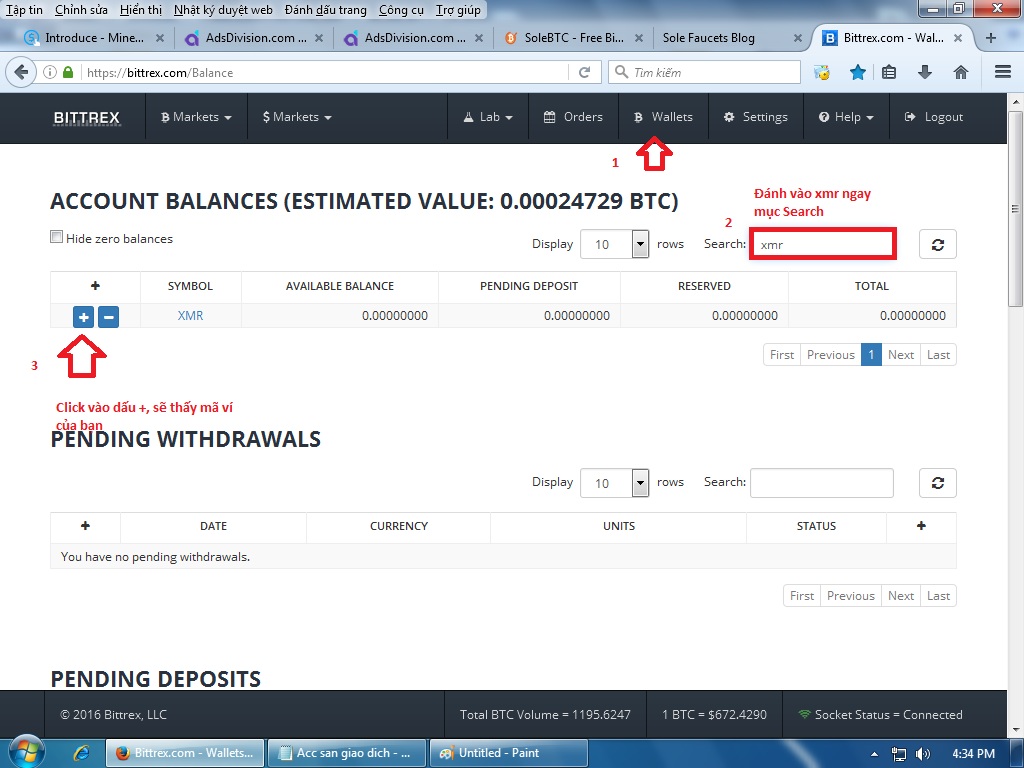Click the volume speaker tray icon
The height and width of the screenshot is (768, 1024).
(x=923, y=754)
